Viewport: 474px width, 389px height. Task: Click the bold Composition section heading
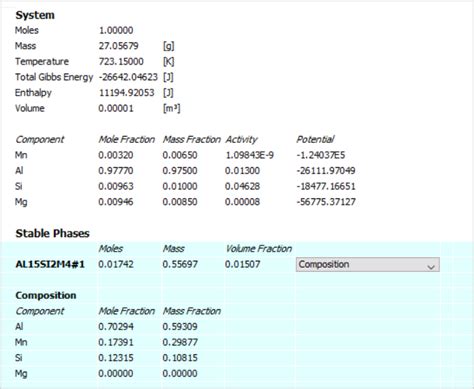tap(46, 296)
